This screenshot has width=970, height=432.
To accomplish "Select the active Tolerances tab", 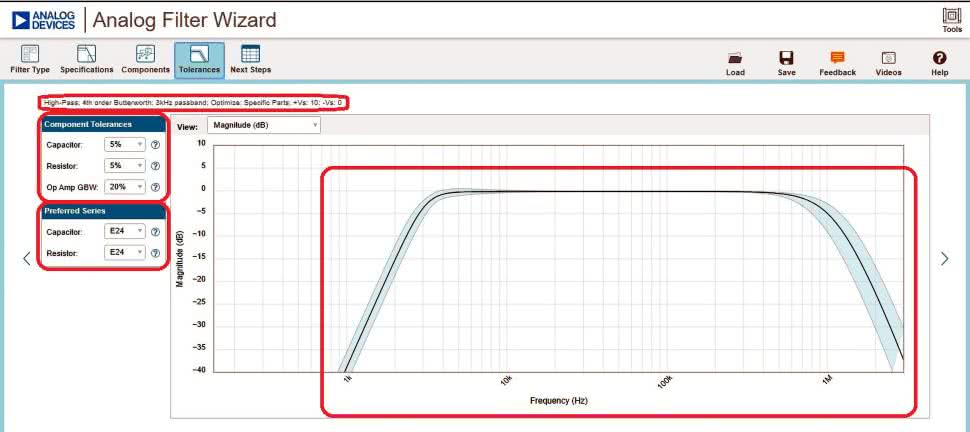I will (x=199, y=60).
